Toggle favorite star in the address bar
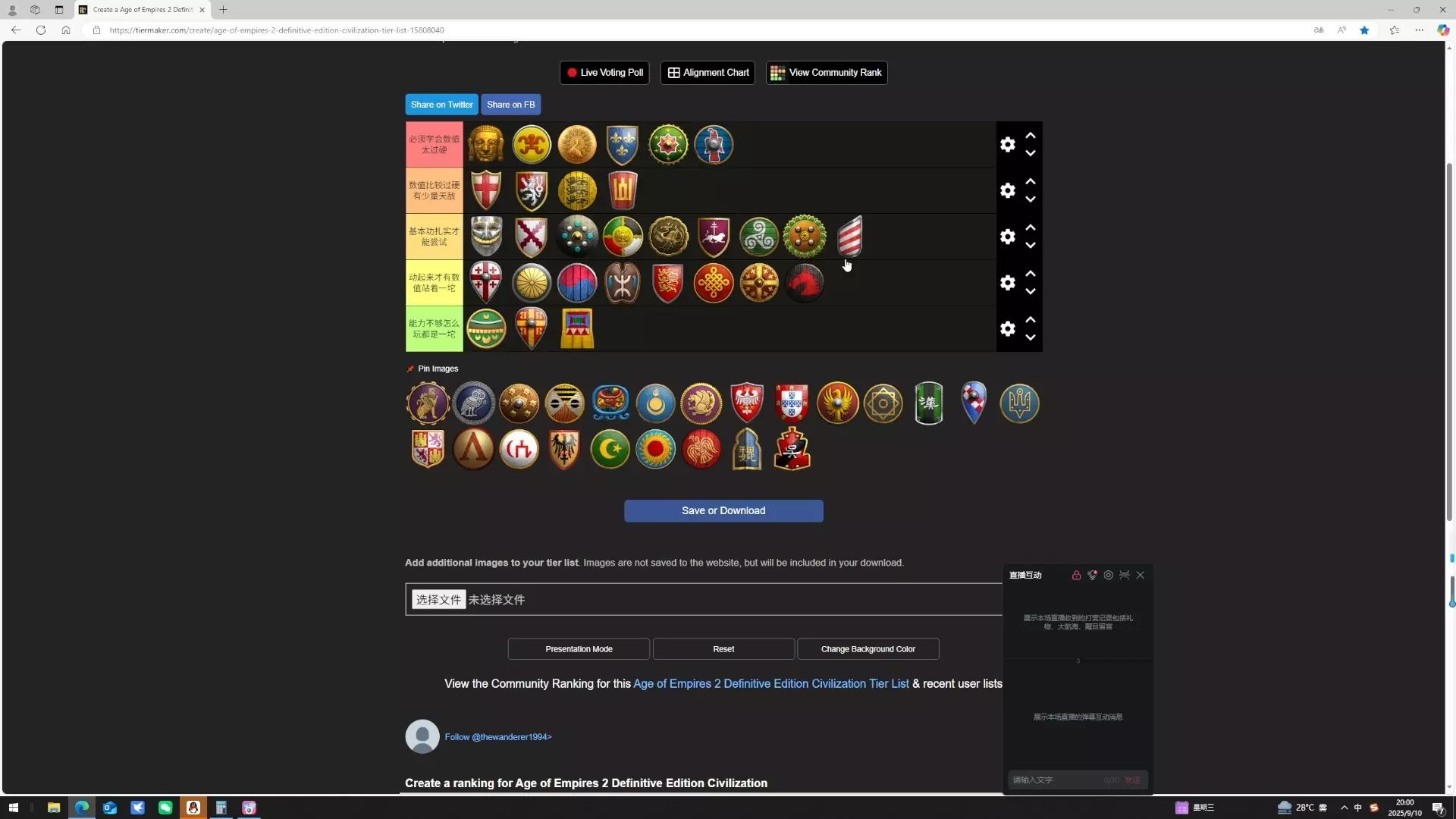 tap(1364, 30)
